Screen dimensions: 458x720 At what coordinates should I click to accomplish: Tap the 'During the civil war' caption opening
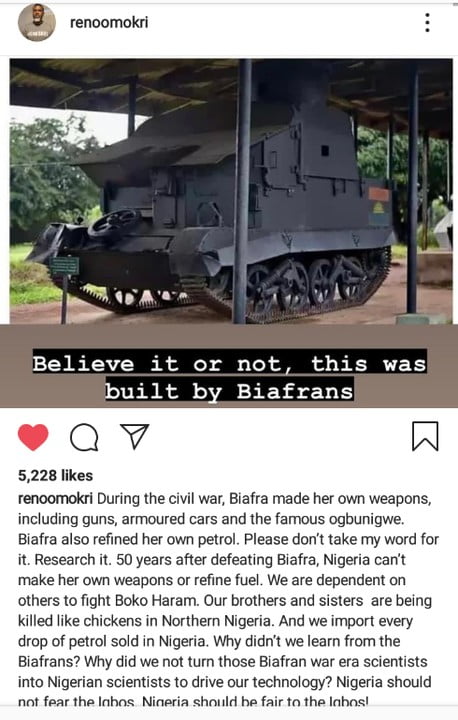[160, 499]
